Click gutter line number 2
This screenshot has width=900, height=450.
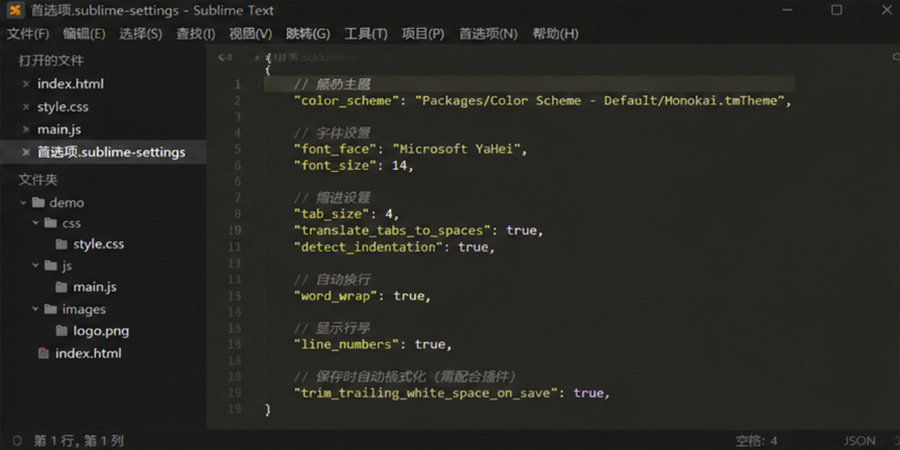coord(237,100)
